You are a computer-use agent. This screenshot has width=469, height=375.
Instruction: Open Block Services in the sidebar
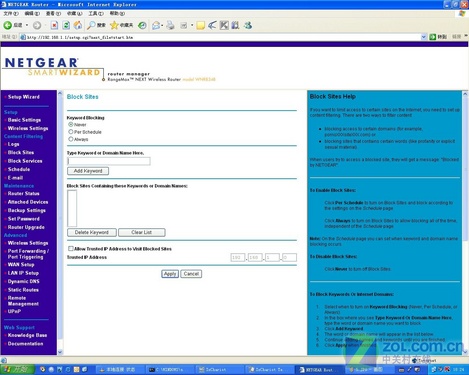[x=25, y=161]
